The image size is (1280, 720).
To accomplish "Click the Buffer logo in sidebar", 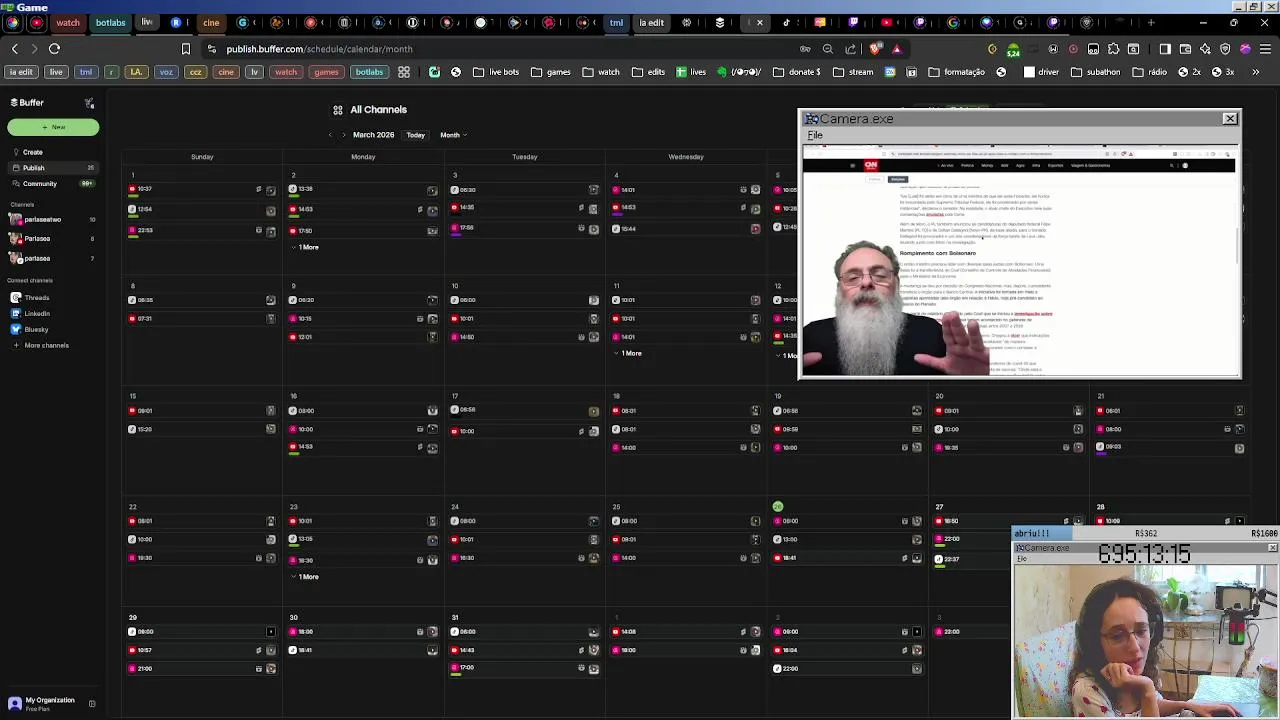I will [x=27, y=102].
